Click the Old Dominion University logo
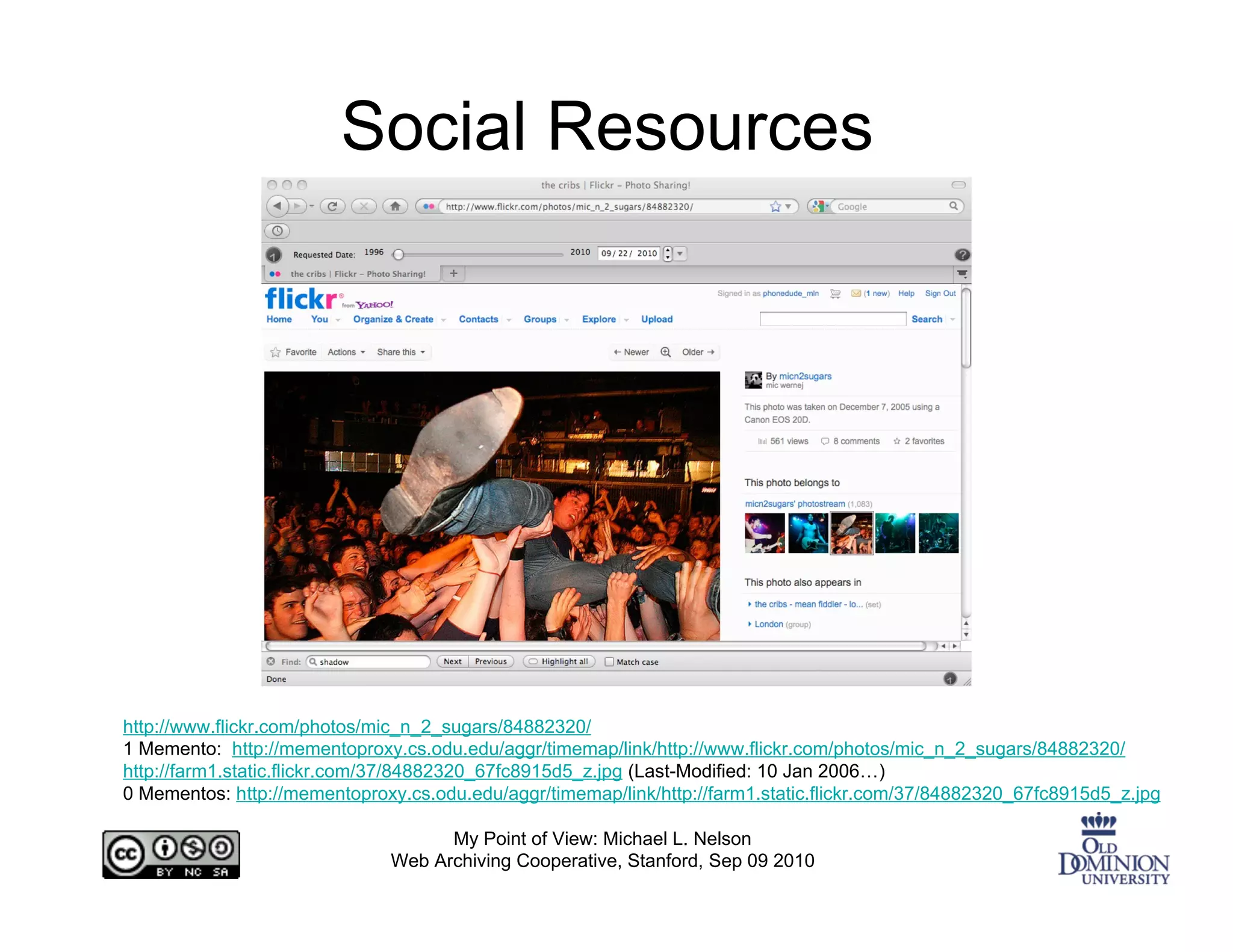The image size is (1233, 952). point(1113,848)
